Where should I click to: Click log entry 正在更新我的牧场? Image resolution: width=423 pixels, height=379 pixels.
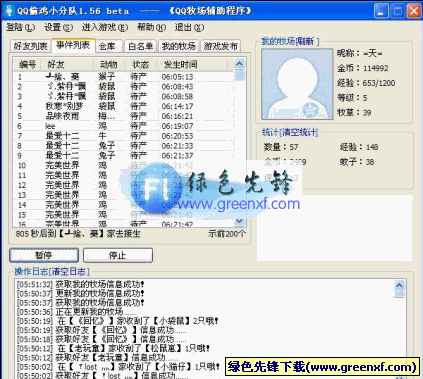pyautogui.click(x=76, y=312)
